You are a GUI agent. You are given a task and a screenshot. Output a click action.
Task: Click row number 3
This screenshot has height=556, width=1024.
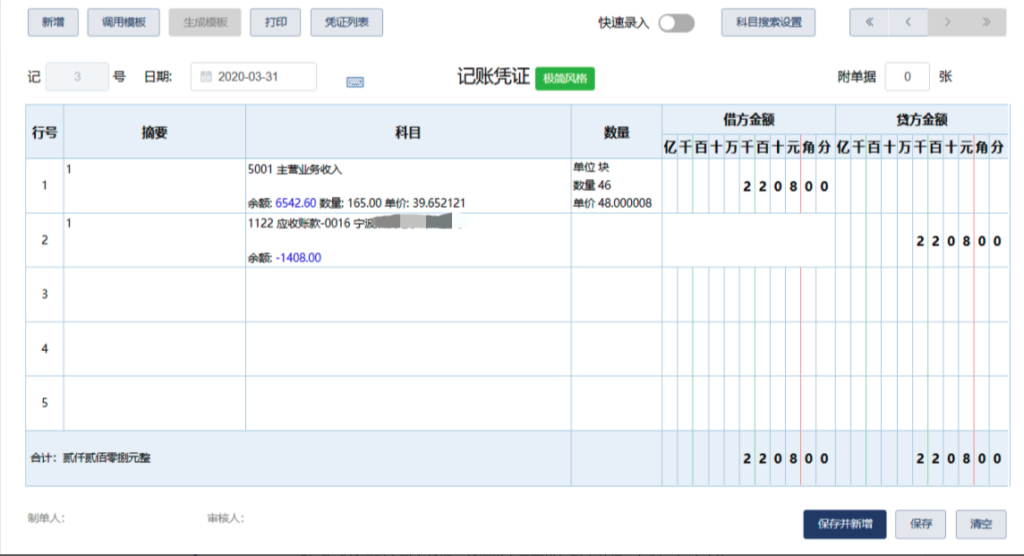tap(44, 294)
